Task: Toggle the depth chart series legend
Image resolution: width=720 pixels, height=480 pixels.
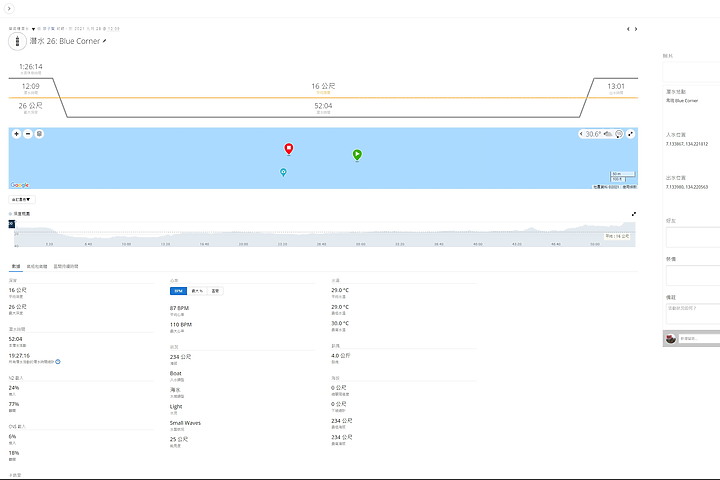Action: pyautogui.click(x=20, y=214)
